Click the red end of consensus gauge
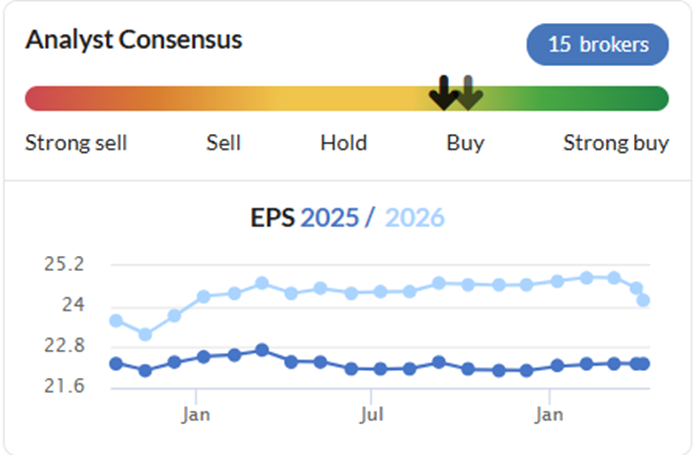Viewport: 697px width, 455px height. coord(38,99)
